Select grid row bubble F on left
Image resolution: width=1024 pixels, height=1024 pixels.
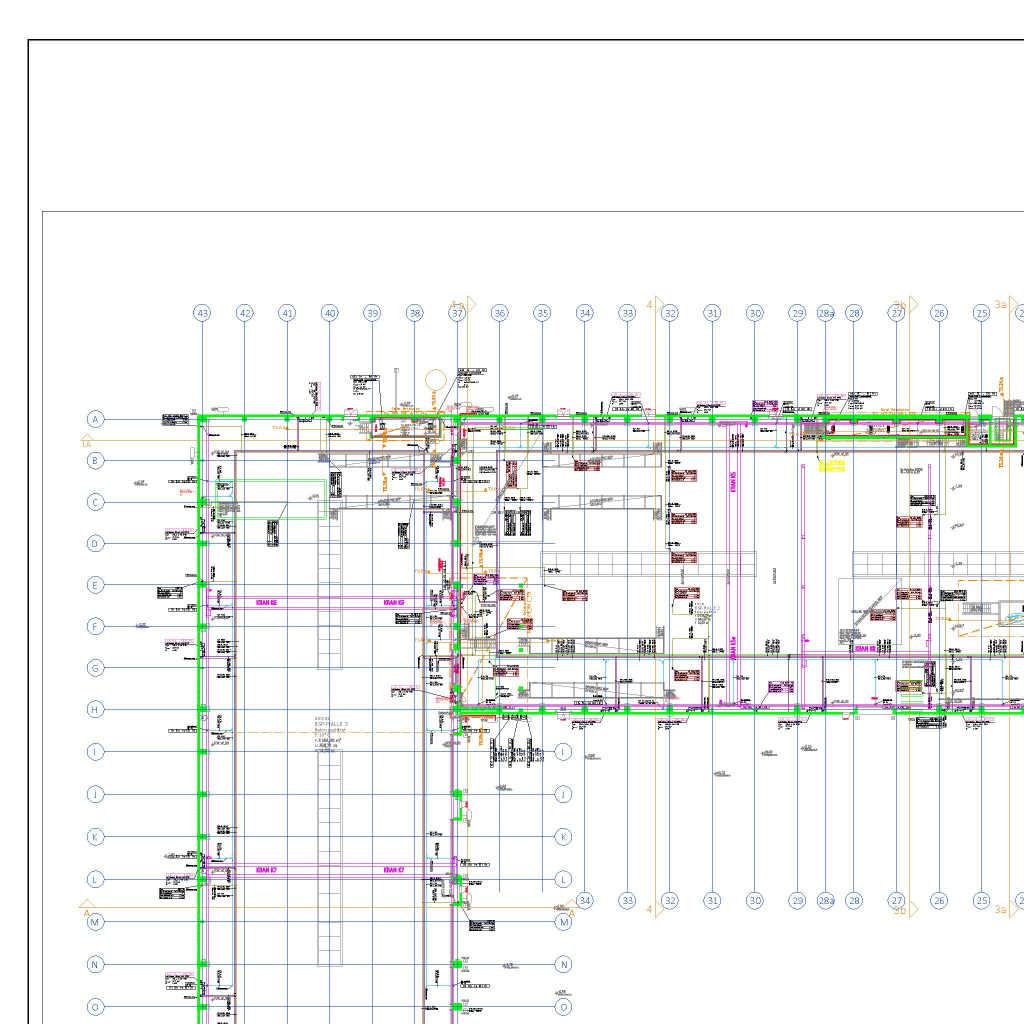[x=95, y=627]
